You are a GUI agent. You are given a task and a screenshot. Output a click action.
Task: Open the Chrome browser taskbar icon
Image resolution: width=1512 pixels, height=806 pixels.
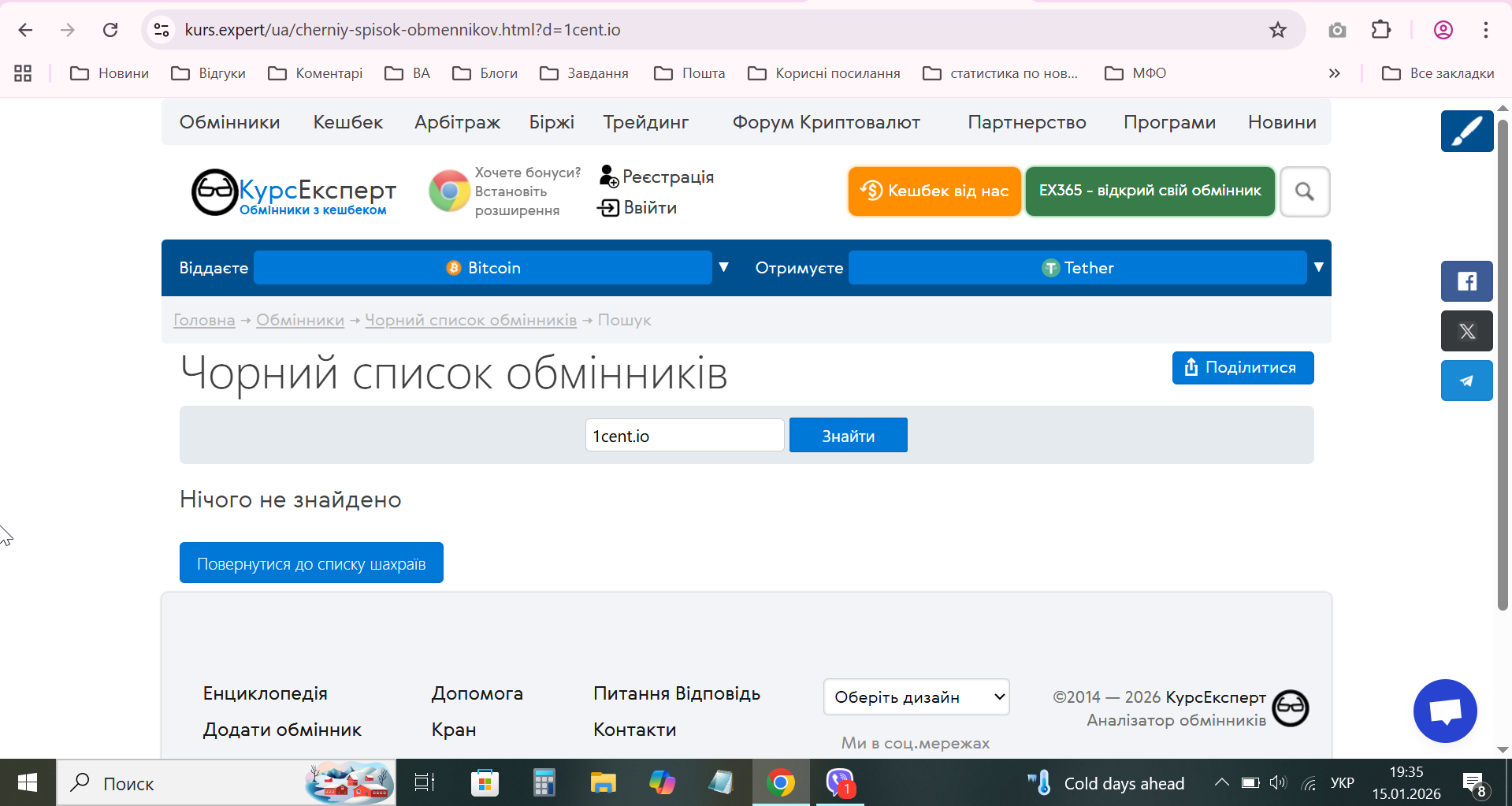[780, 782]
